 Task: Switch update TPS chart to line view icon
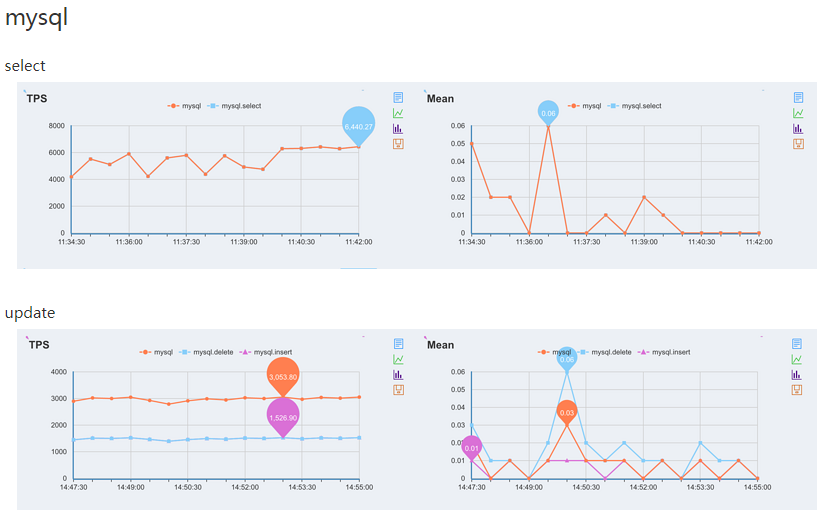(399, 359)
